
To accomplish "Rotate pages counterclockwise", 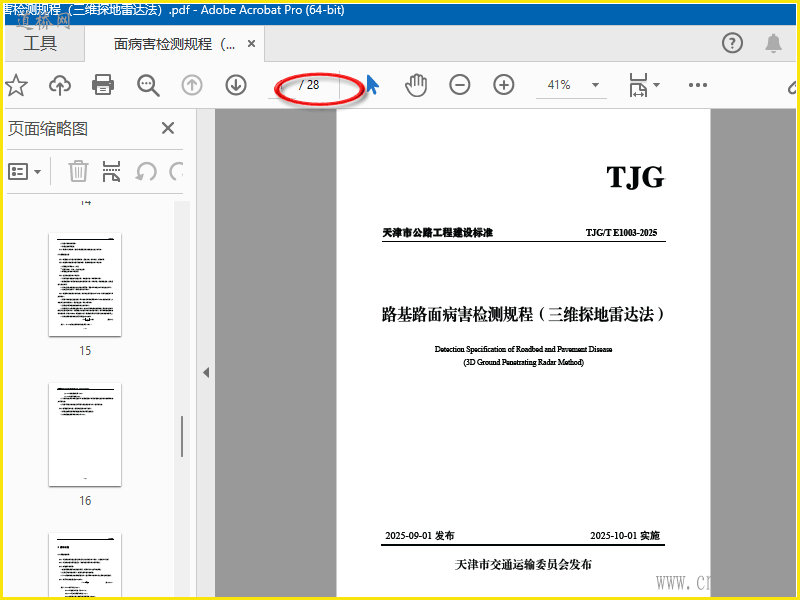I will [145, 171].
